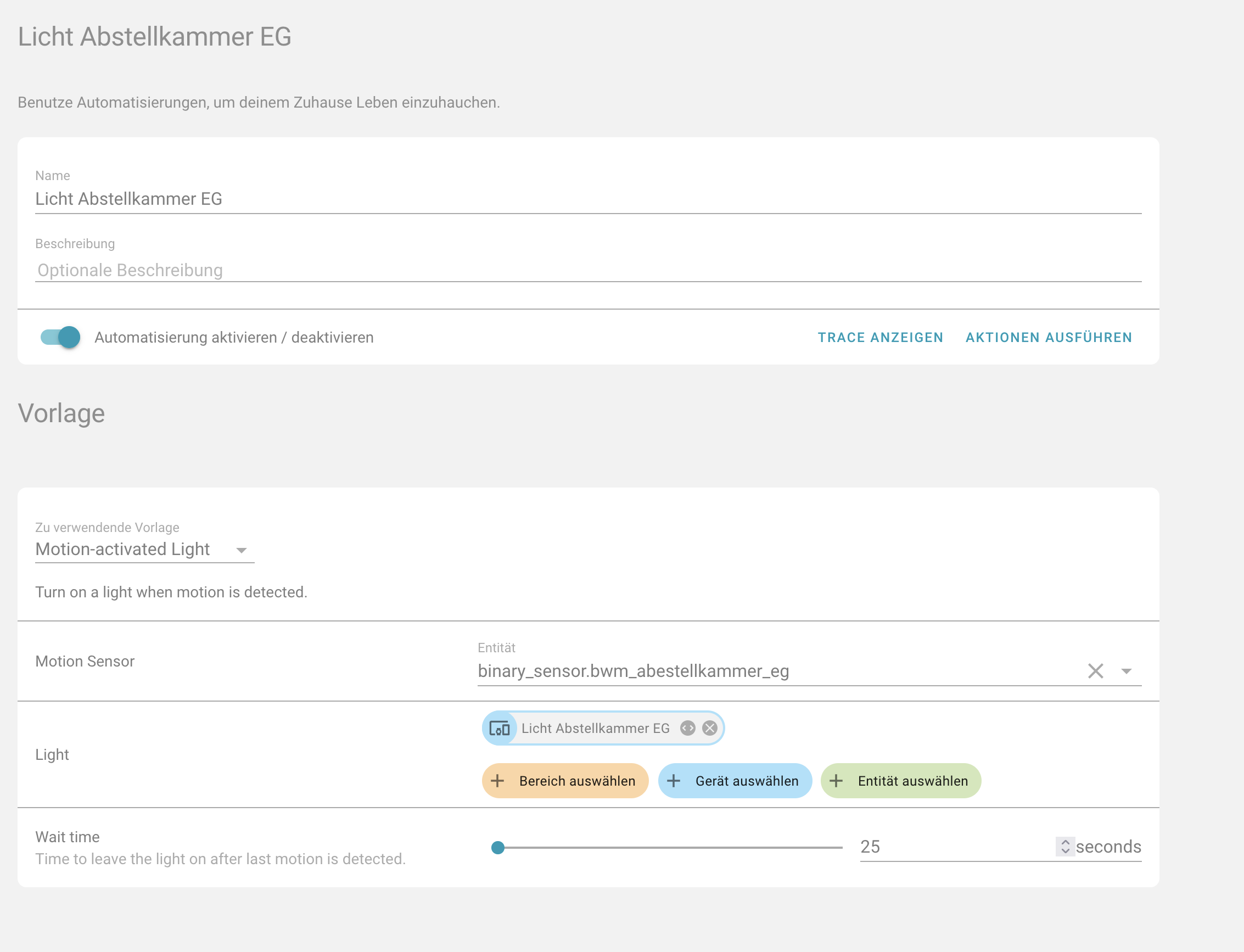This screenshot has width=1244, height=952.
Task: Click the device icon on the light chip
Action: [499, 728]
